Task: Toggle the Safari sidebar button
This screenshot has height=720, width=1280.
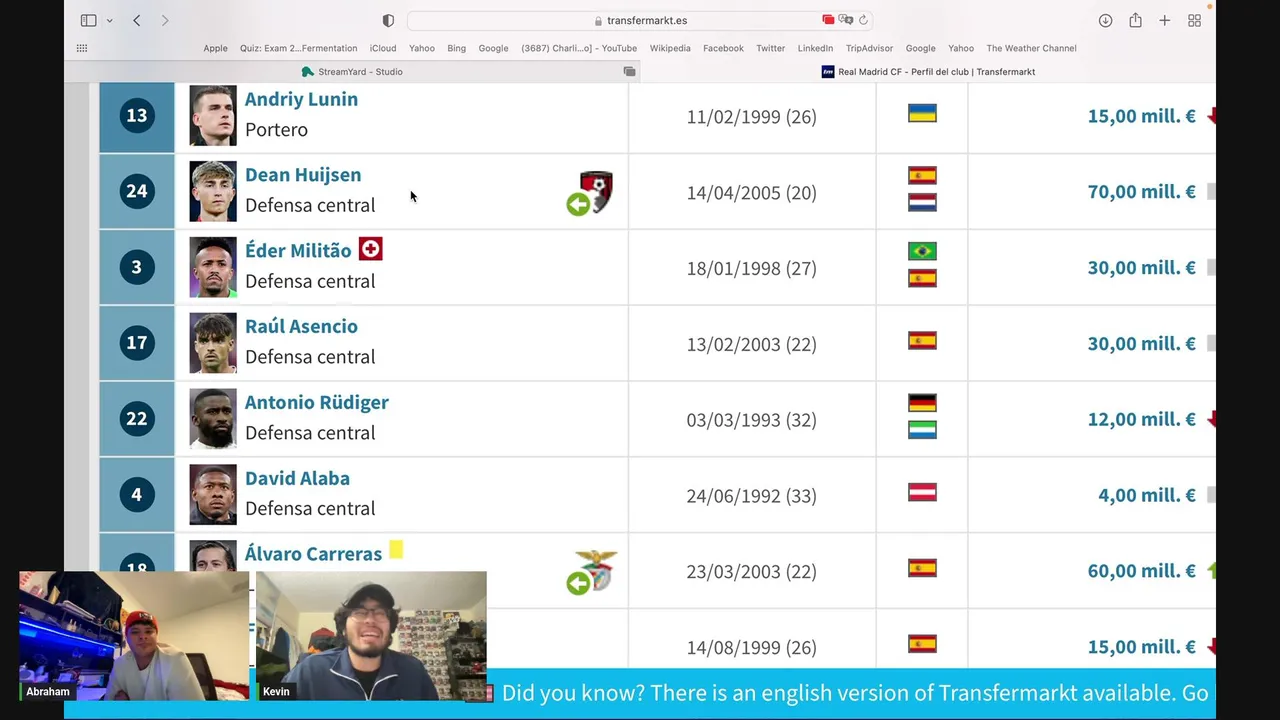Action: 88,20
